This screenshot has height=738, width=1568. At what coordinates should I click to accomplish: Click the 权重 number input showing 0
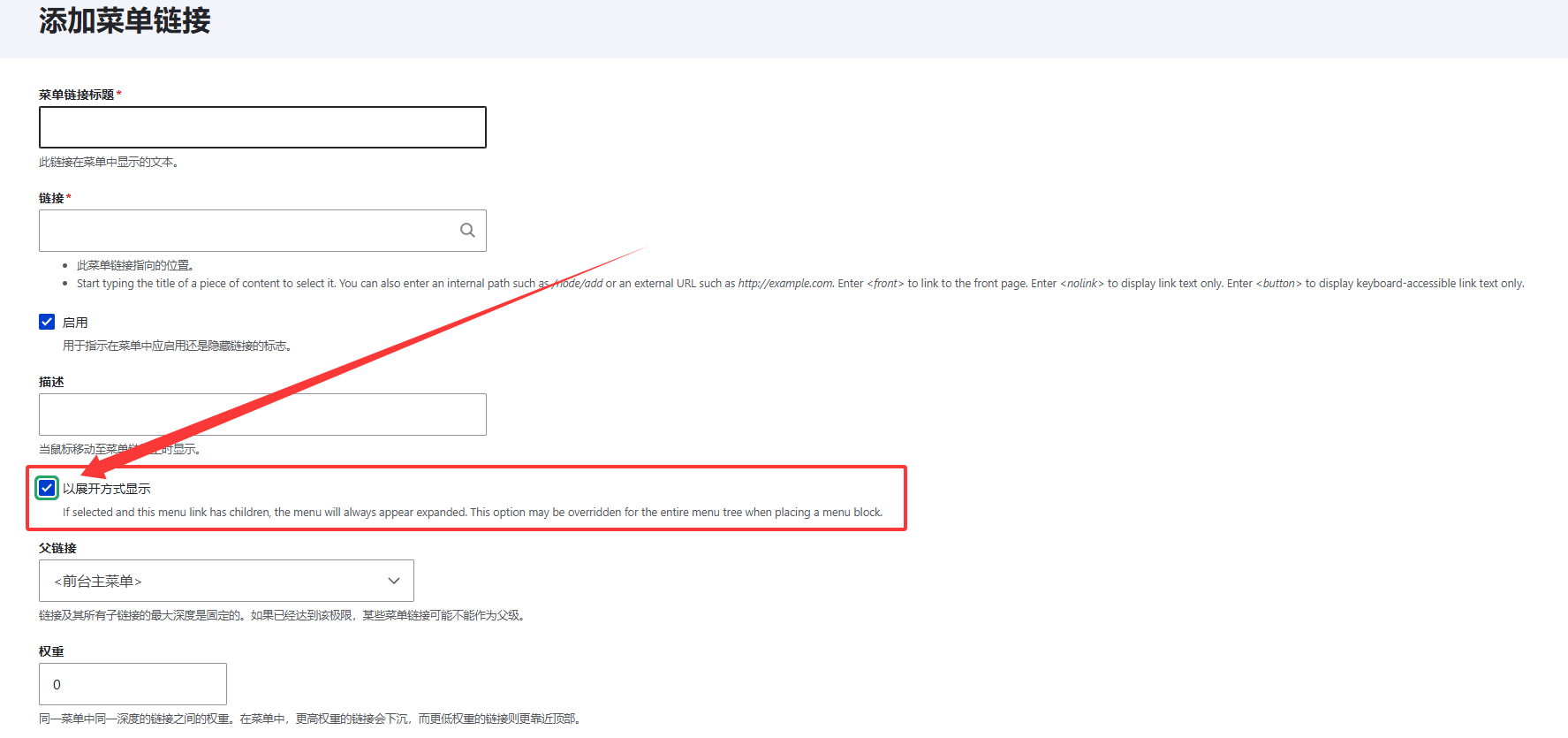[133, 684]
